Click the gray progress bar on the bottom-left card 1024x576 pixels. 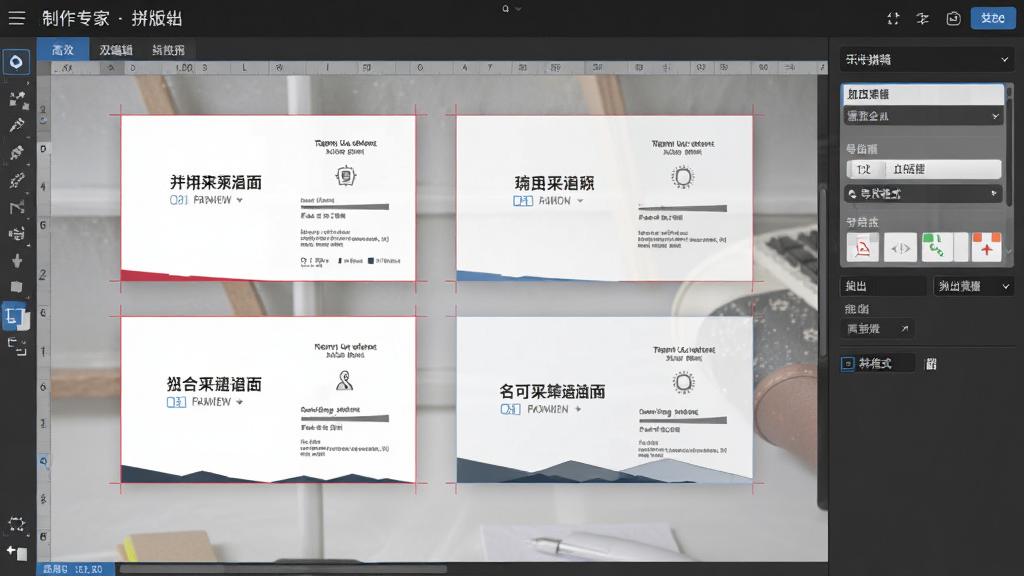click(x=344, y=419)
